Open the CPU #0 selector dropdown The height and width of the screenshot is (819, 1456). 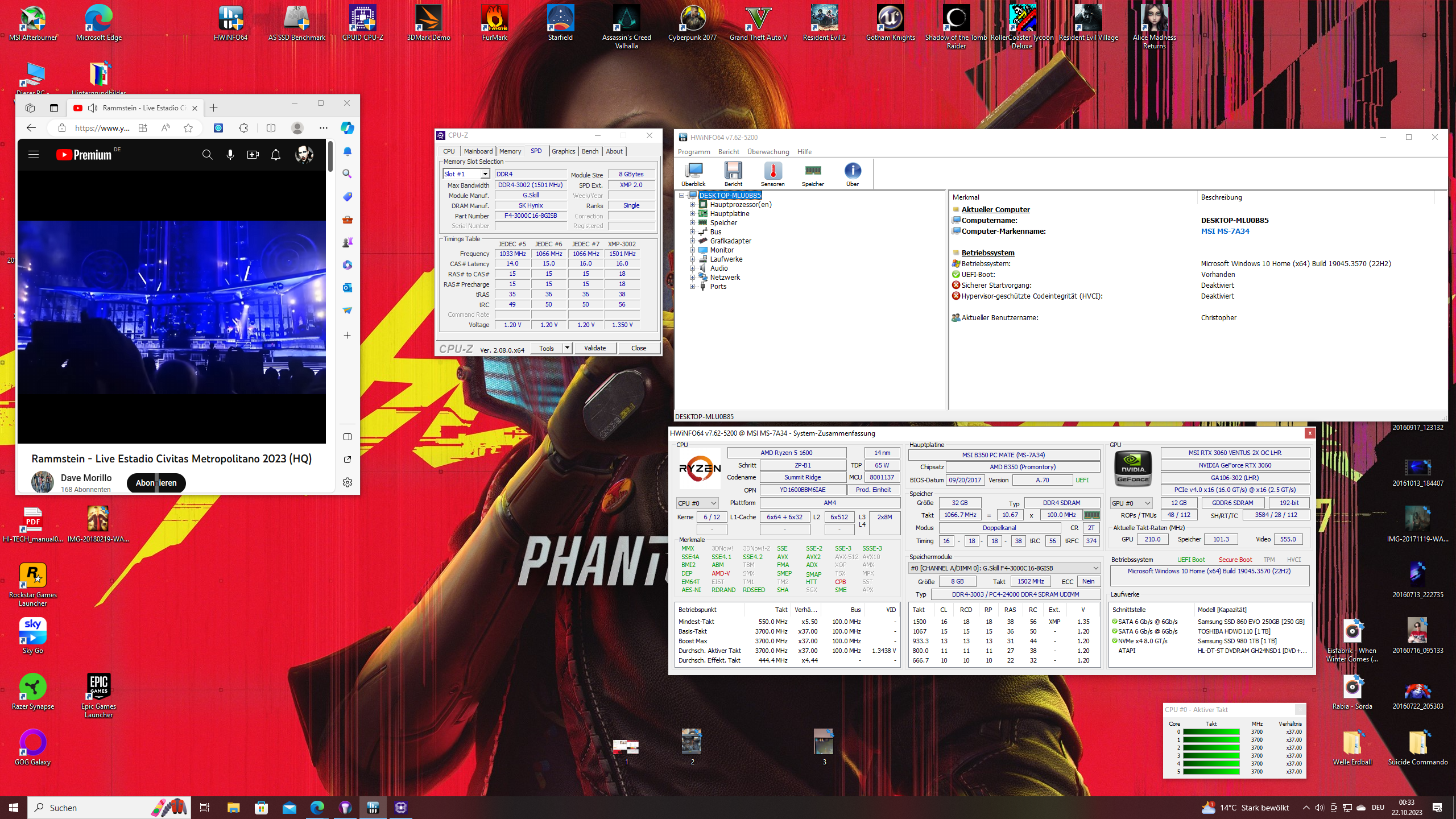[x=697, y=503]
